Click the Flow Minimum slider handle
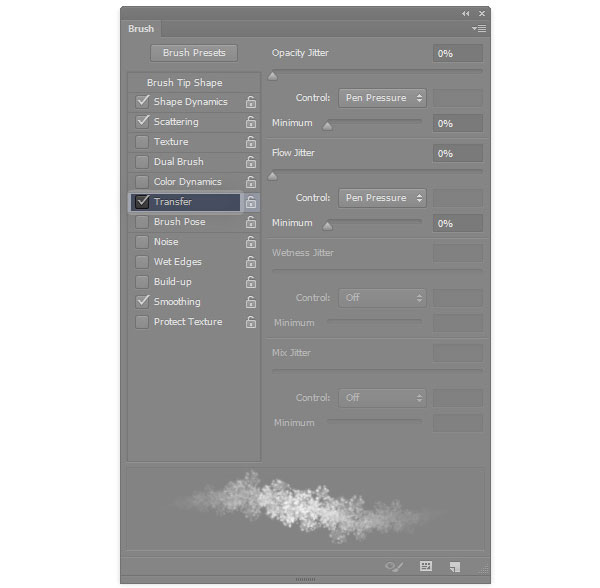Screen dimensions: 600x588 [328, 226]
